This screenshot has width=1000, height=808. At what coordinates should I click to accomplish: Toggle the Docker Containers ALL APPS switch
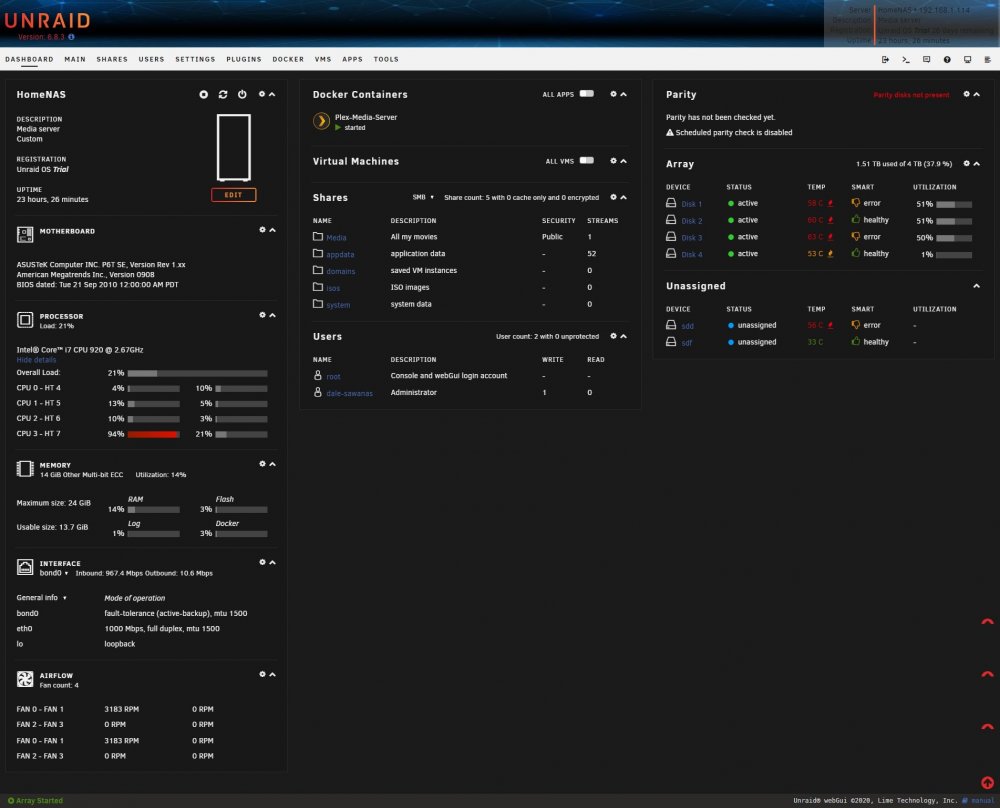587,94
